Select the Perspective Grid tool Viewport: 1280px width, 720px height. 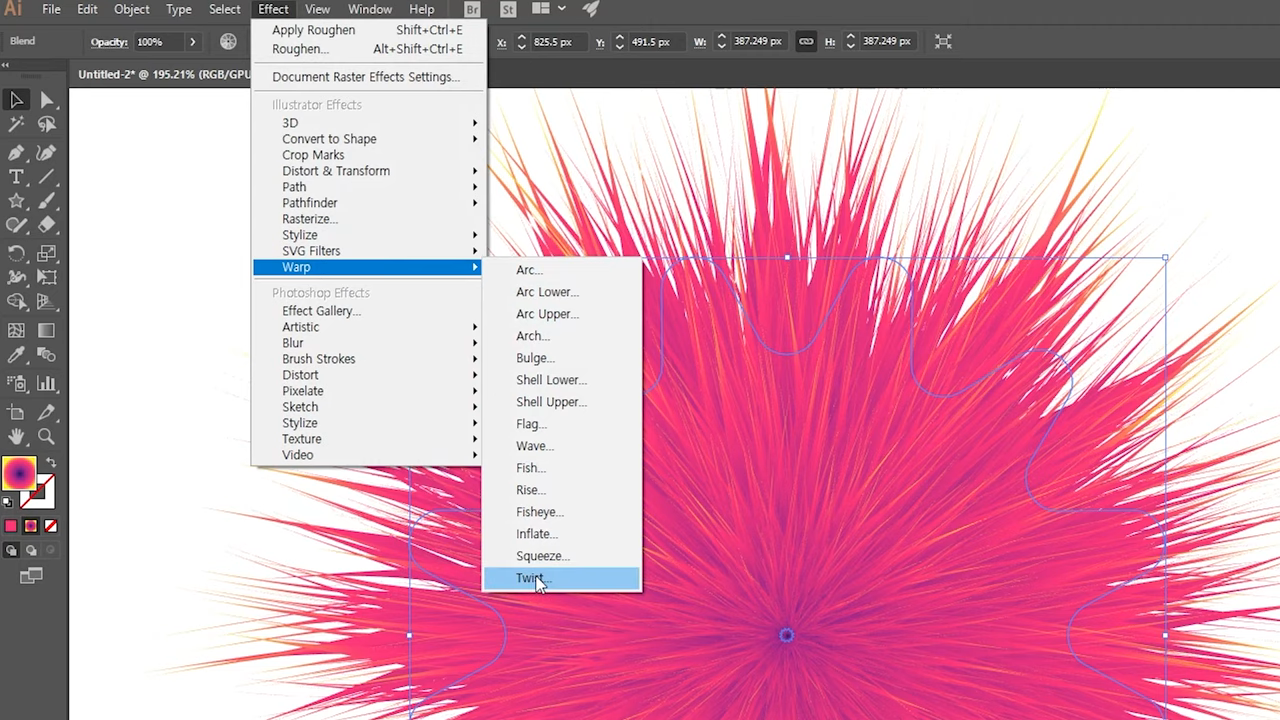(47, 302)
